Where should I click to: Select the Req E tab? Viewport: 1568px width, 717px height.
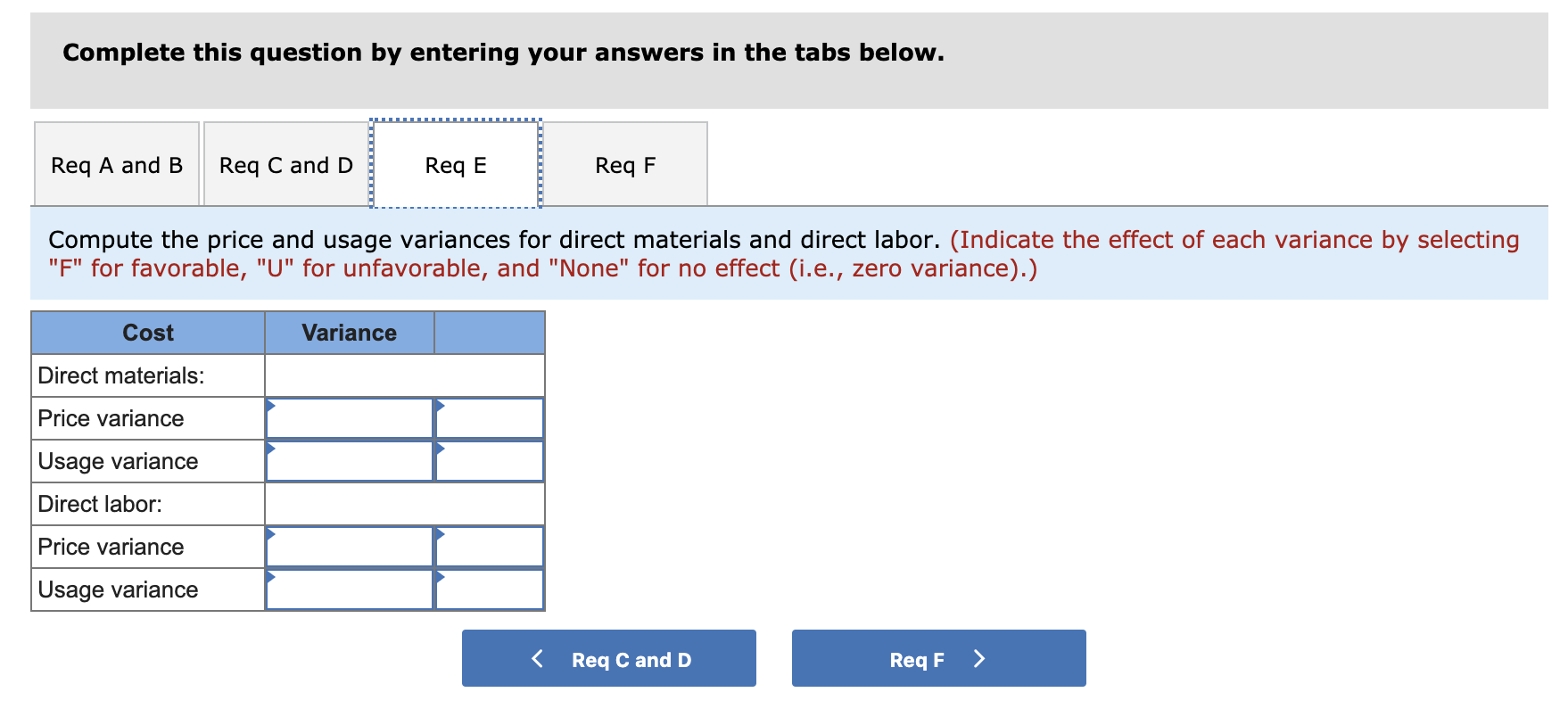click(x=456, y=165)
